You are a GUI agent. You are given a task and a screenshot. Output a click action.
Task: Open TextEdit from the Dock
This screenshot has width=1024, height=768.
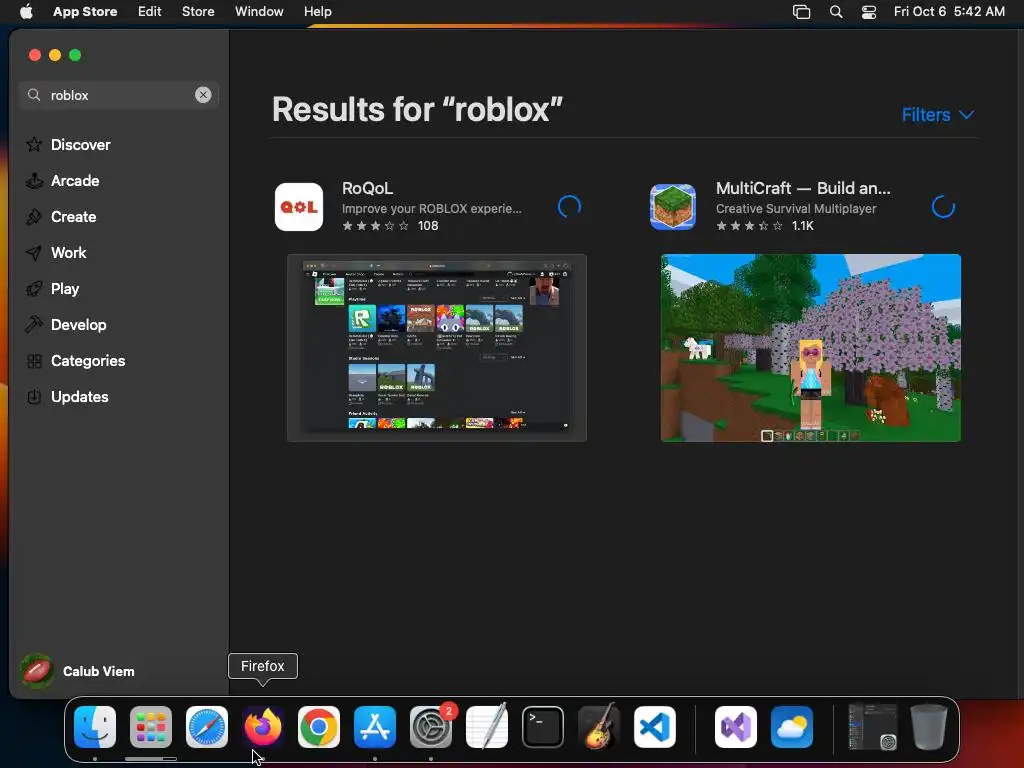[487, 727]
